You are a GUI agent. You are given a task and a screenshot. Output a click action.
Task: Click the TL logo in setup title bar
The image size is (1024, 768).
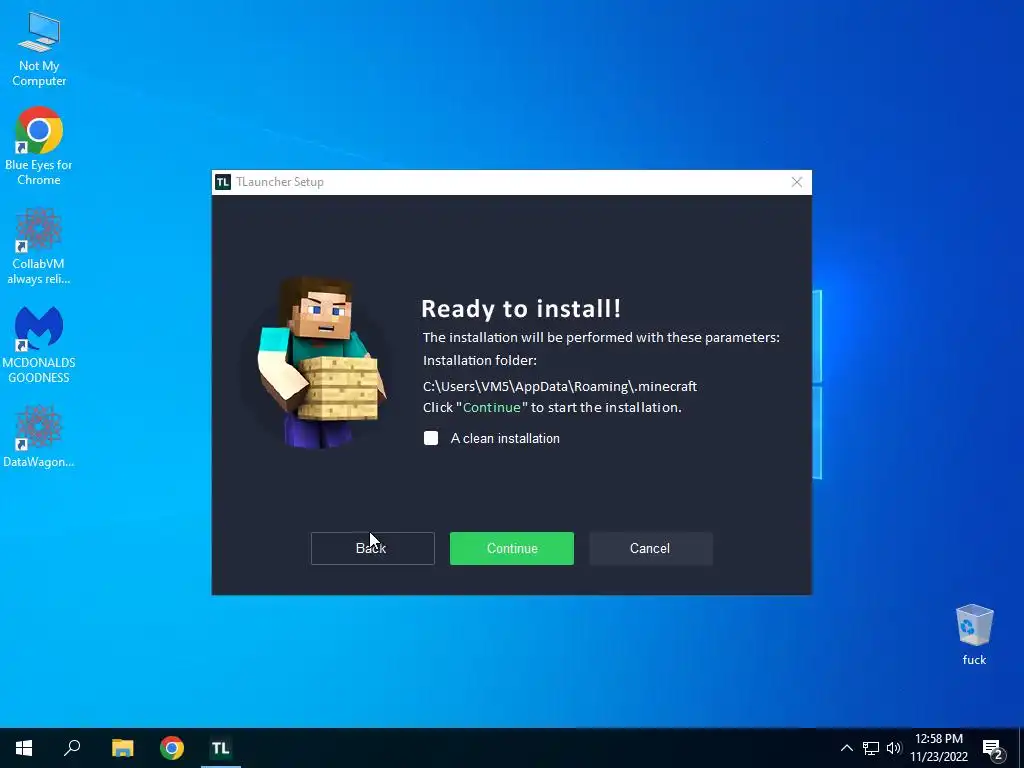point(223,182)
